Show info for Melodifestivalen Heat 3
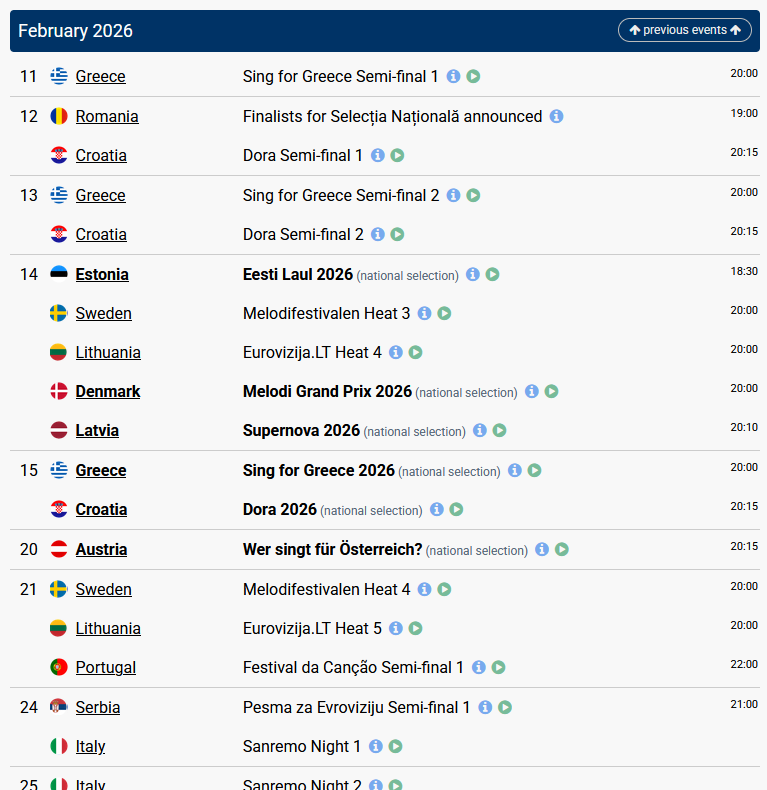Screen dimensions: 767x790 424,313
